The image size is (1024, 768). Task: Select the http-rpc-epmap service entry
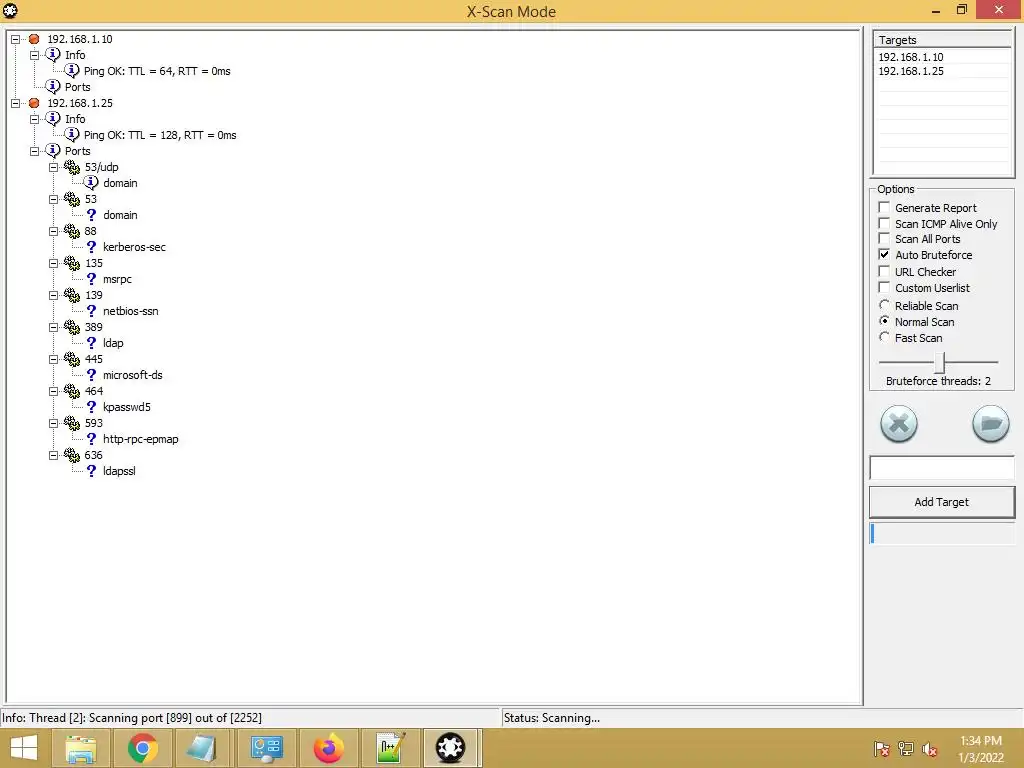pyautogui.click(x=140, y=439)
